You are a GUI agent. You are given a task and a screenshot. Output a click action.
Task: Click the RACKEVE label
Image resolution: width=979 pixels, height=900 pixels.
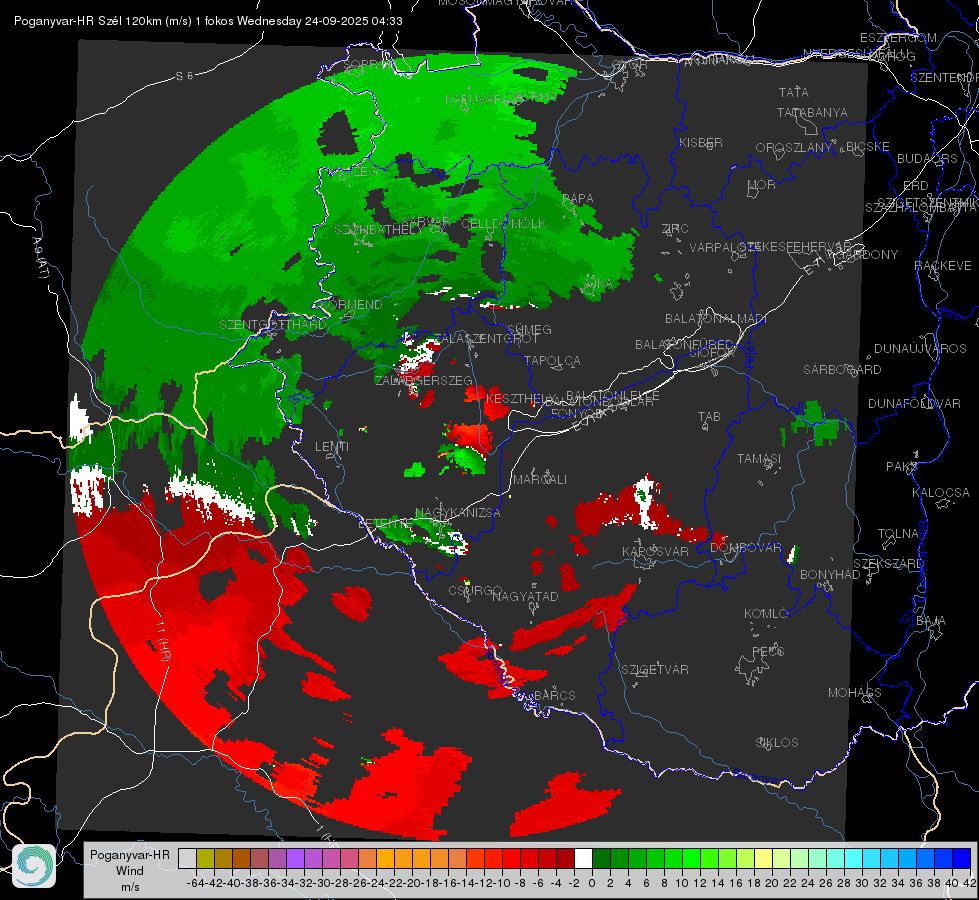[x=943, y=265]
